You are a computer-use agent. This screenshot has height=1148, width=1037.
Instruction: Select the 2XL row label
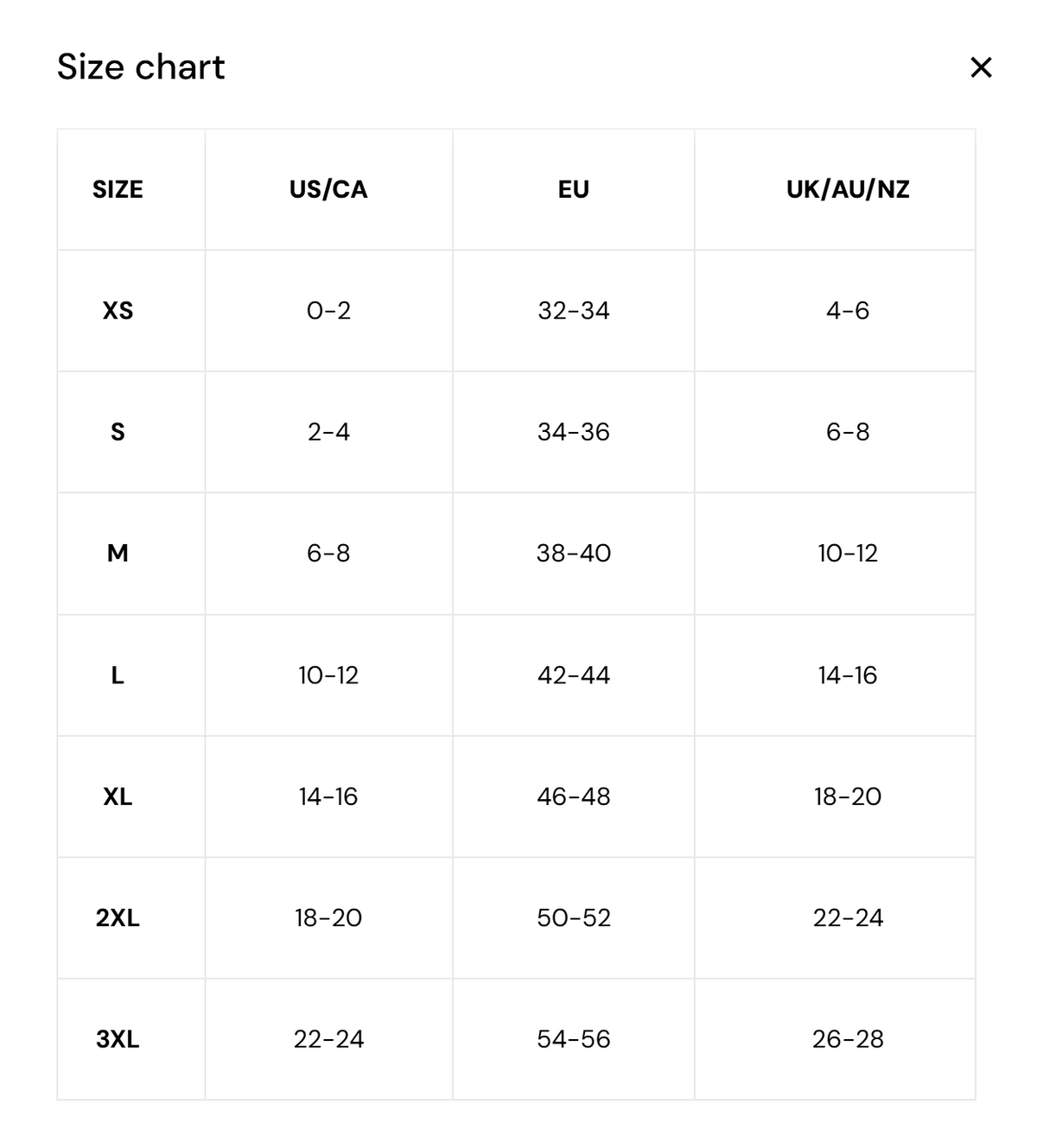[x=118, y=917]
